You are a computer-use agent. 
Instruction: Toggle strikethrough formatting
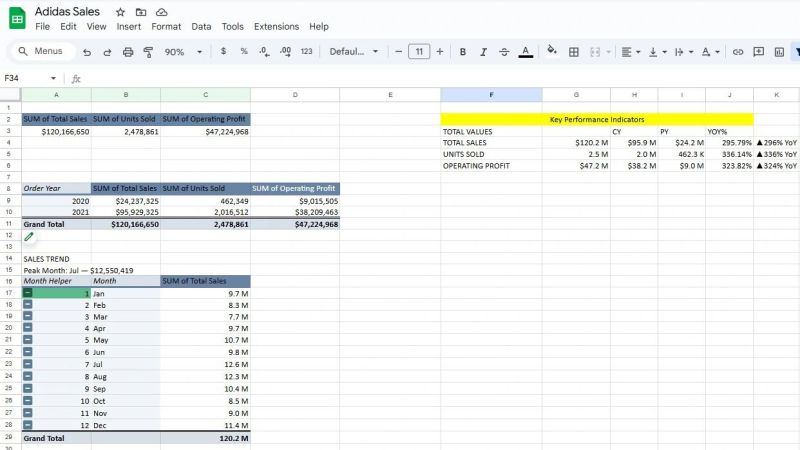pyautogui.click(x=504, y=52)
